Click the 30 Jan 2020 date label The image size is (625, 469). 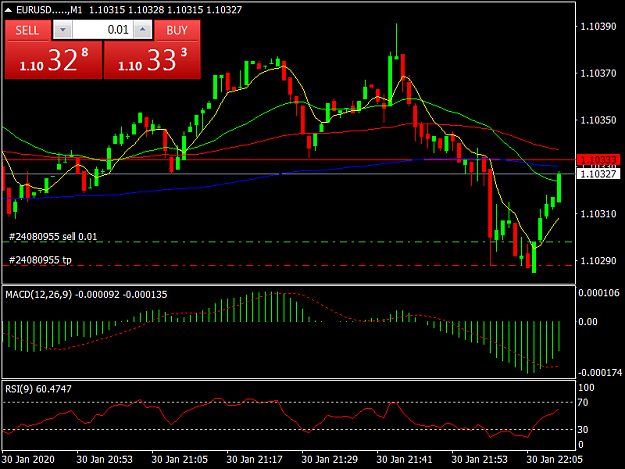click(x=28, y=459)
